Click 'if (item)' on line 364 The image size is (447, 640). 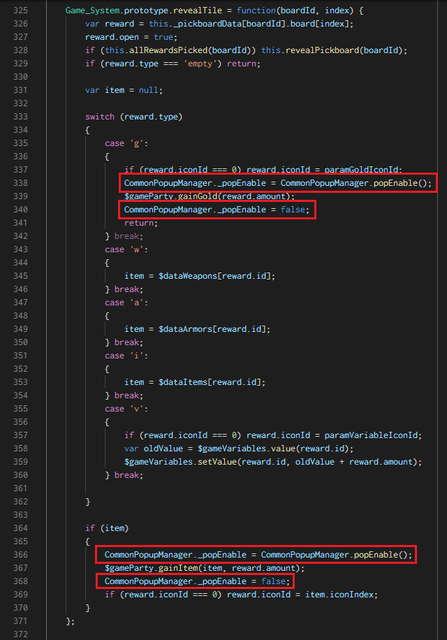tap(107, 528)
